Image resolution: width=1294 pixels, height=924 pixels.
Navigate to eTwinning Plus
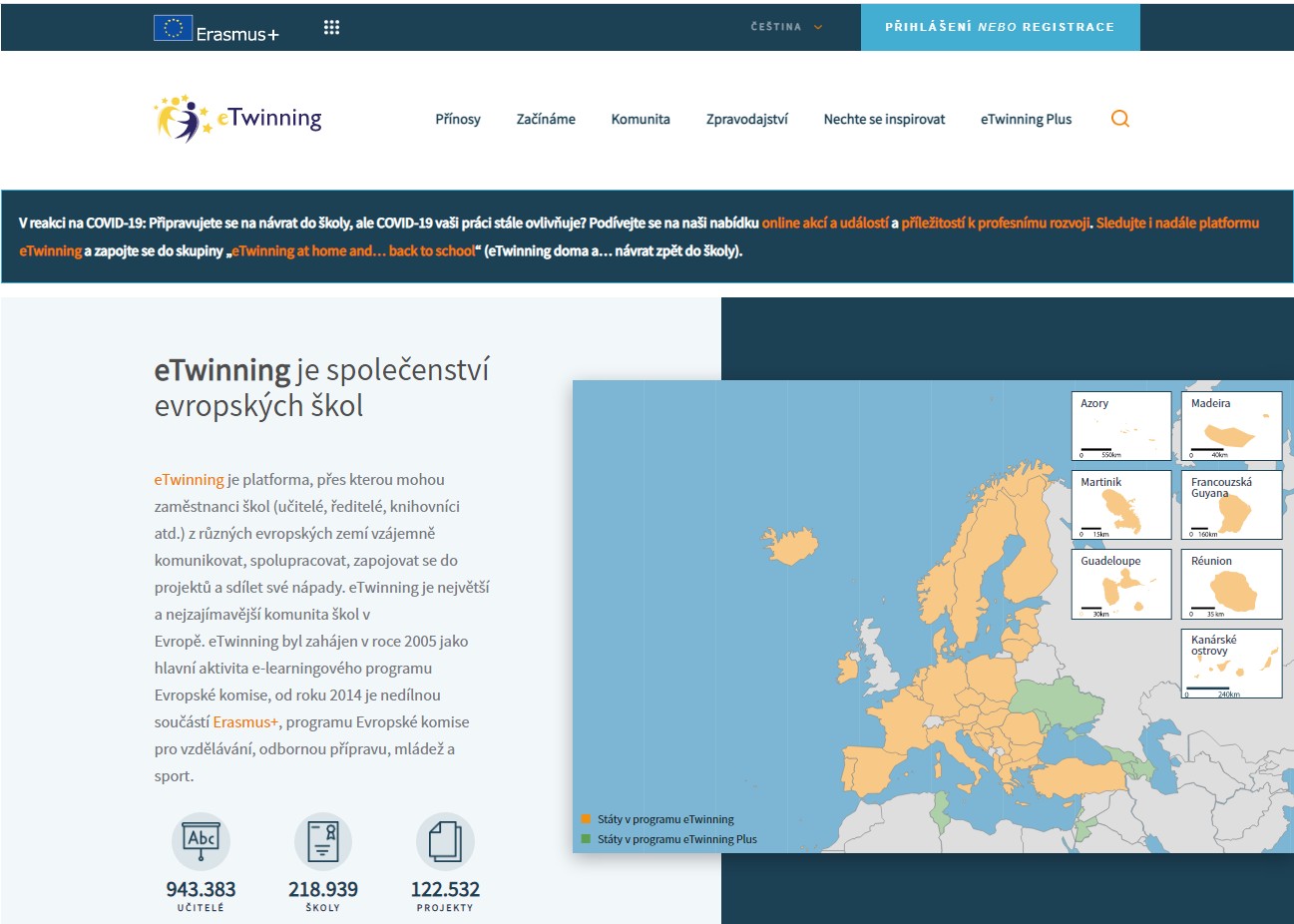(1026, 119)
